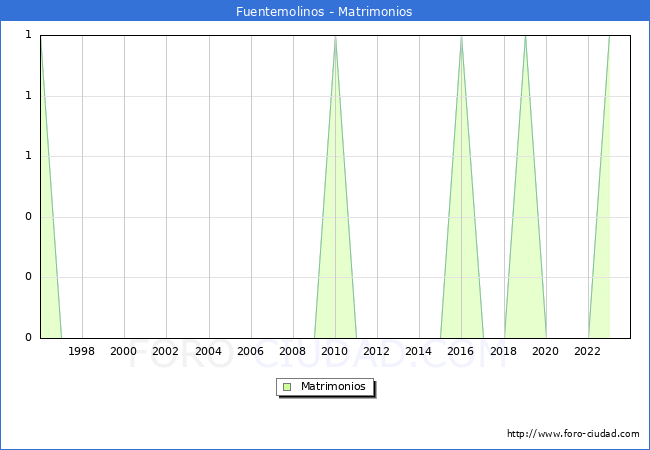Click the 2010 peak of the chart
This screenshot has height=450, width=650.
point(335,37)
